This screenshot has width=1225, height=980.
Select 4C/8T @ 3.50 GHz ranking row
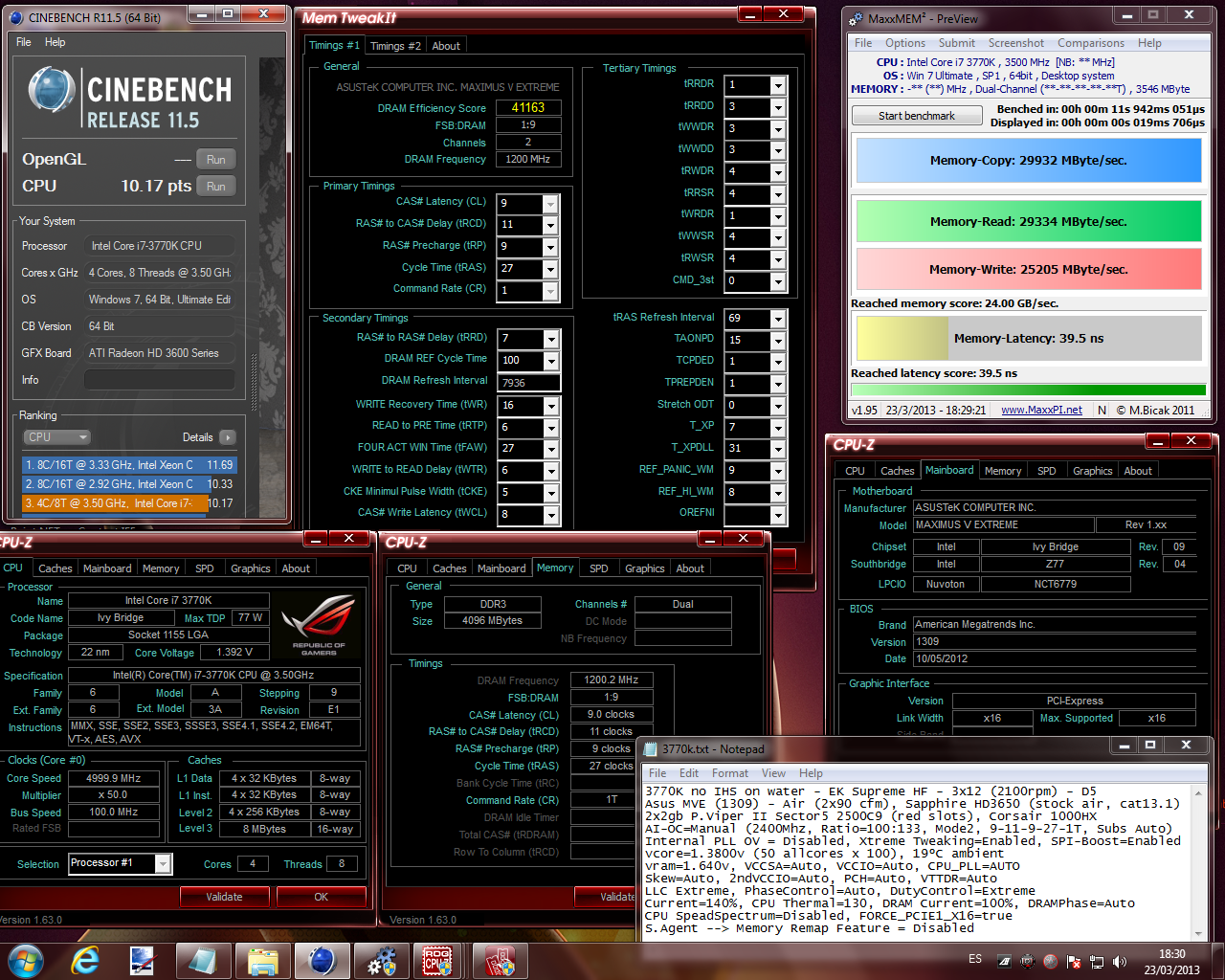click(128, 503)
